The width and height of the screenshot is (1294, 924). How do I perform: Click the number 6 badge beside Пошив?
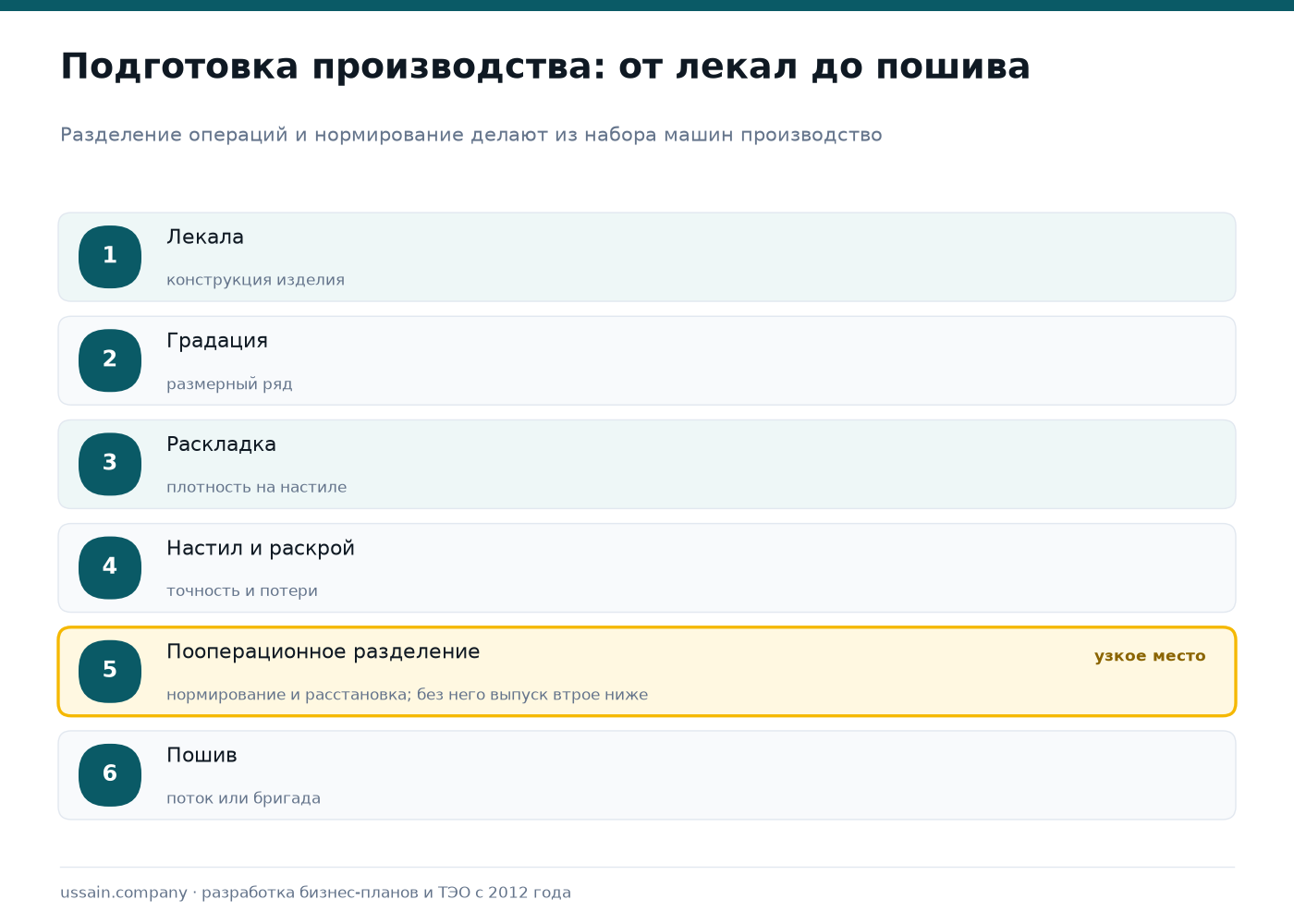(x=110, y=774)
